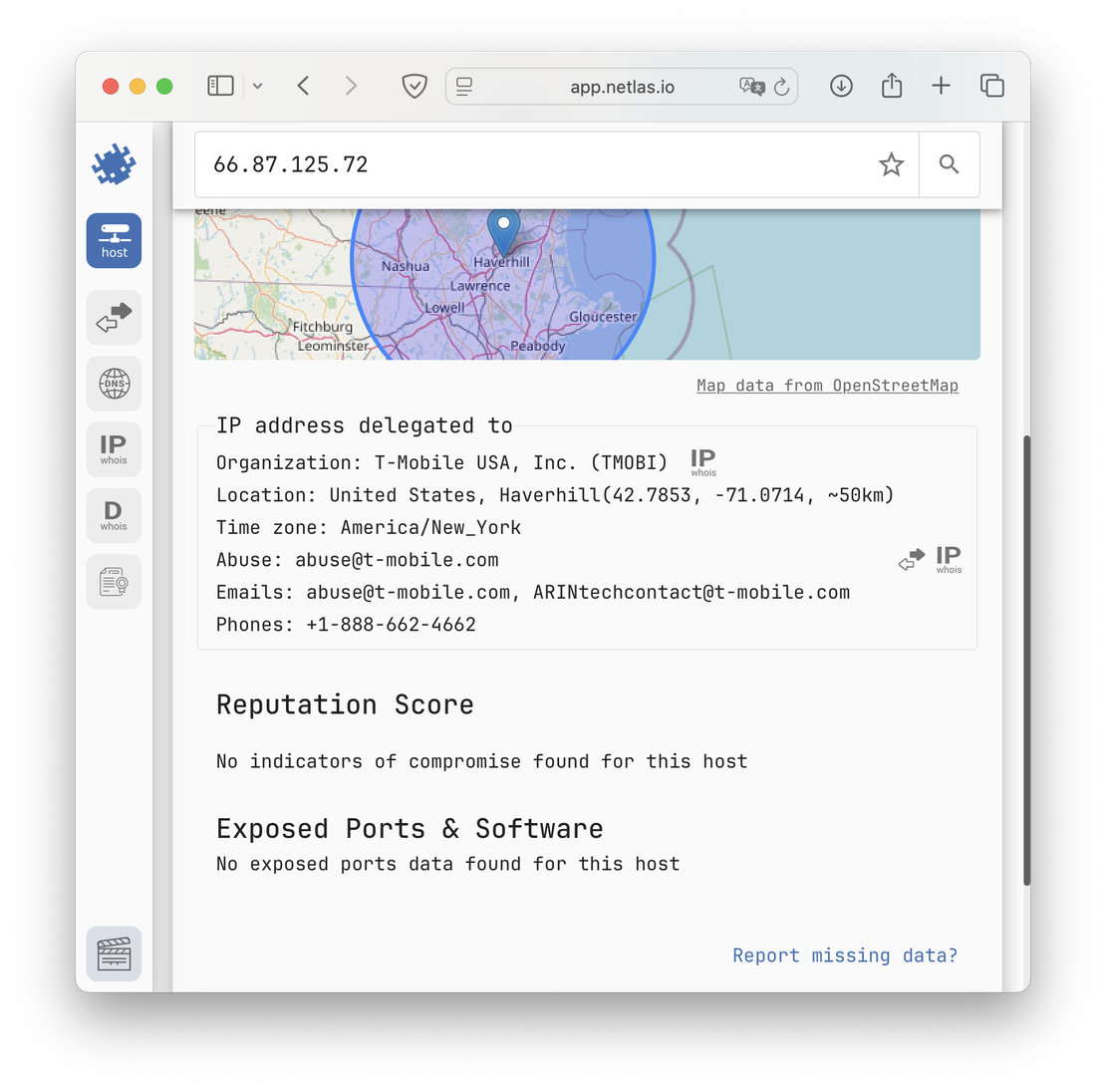Screen dimensions: 1106x1092
Task: Click the IP whois icon beside T-Mobile organization
Action: point(703,462)
